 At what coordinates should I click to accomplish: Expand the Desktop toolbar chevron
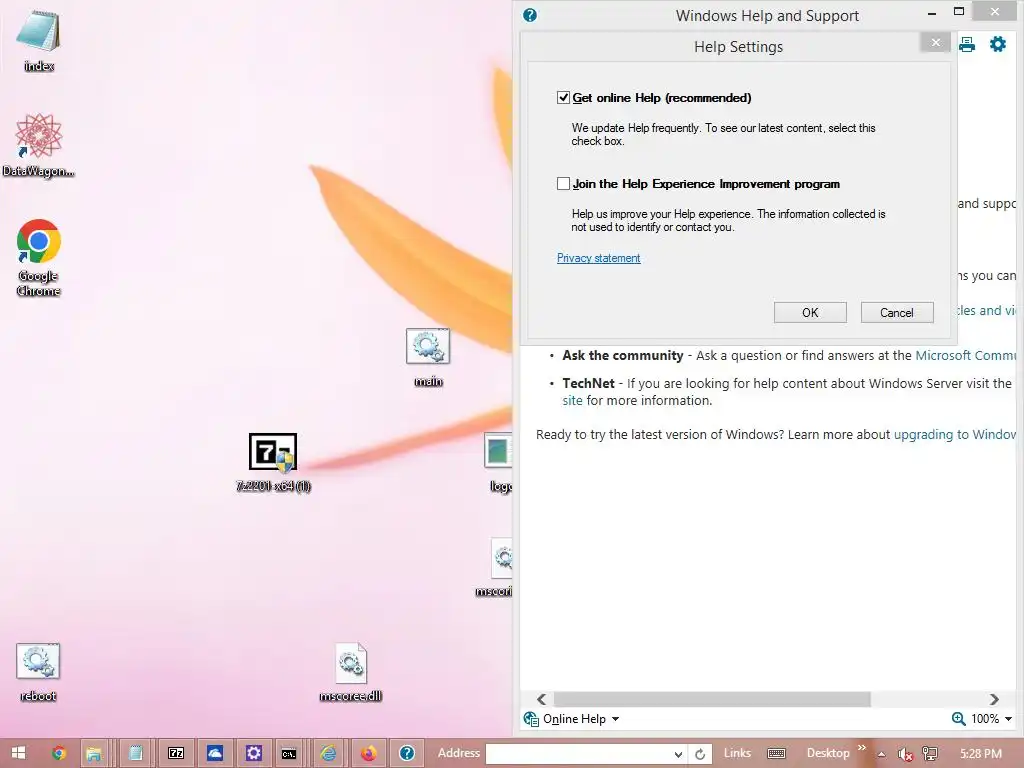pos(861,748)
